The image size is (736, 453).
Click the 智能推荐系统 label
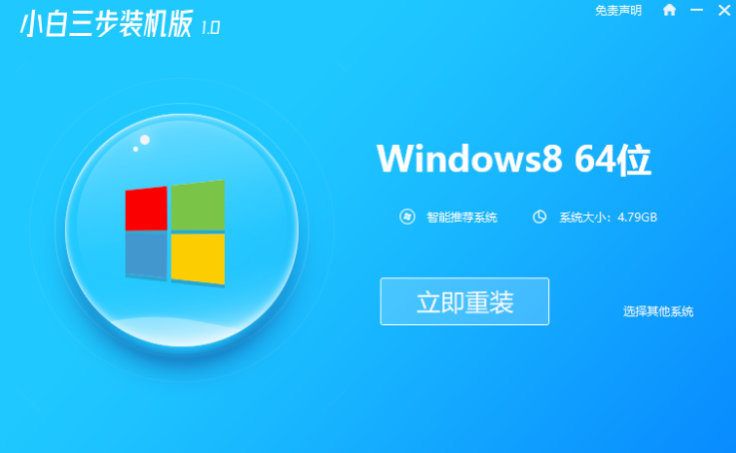tap(461, 217)
